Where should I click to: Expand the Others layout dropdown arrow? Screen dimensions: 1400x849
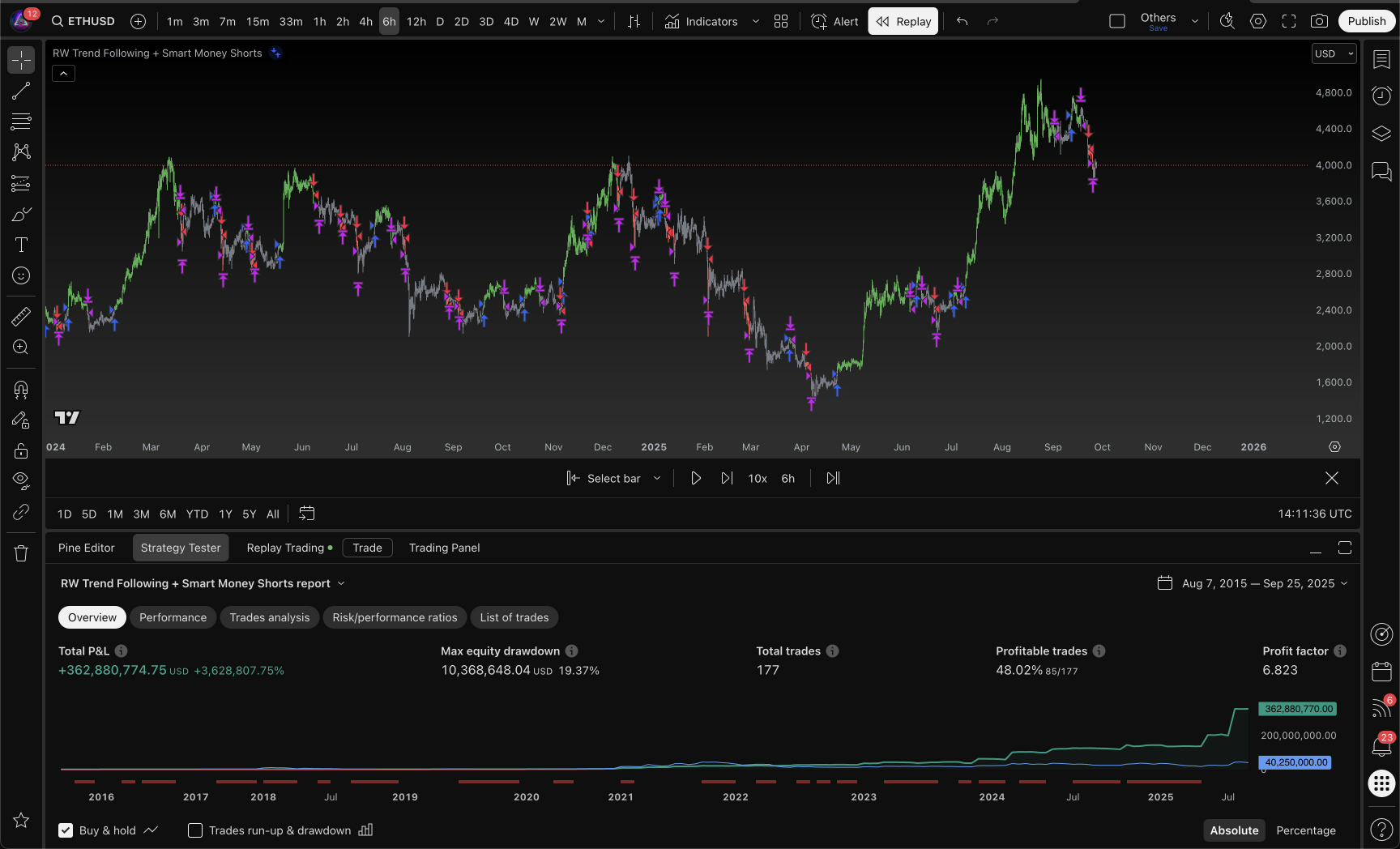1195,21
